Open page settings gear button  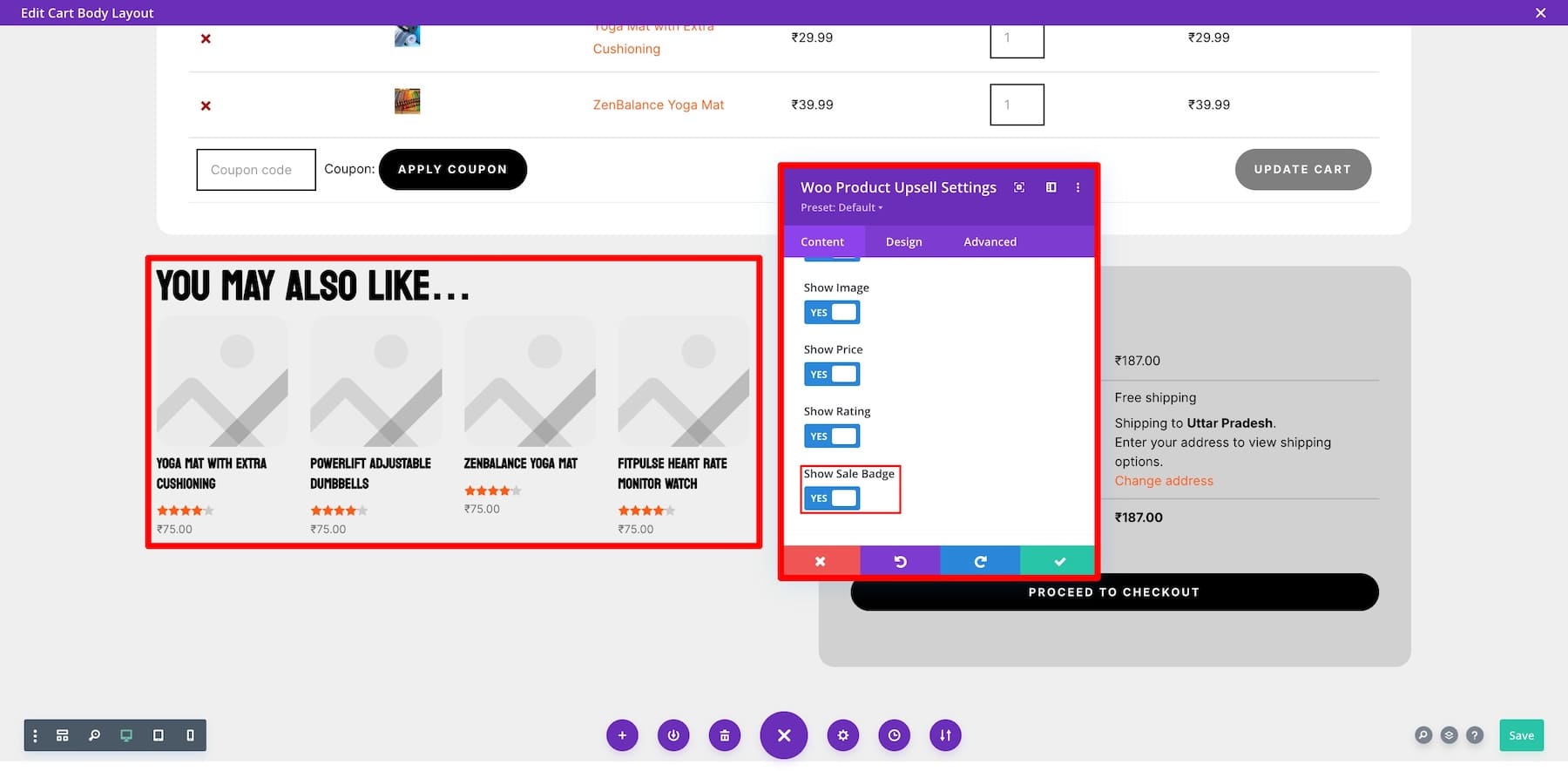tap(842, 735)
